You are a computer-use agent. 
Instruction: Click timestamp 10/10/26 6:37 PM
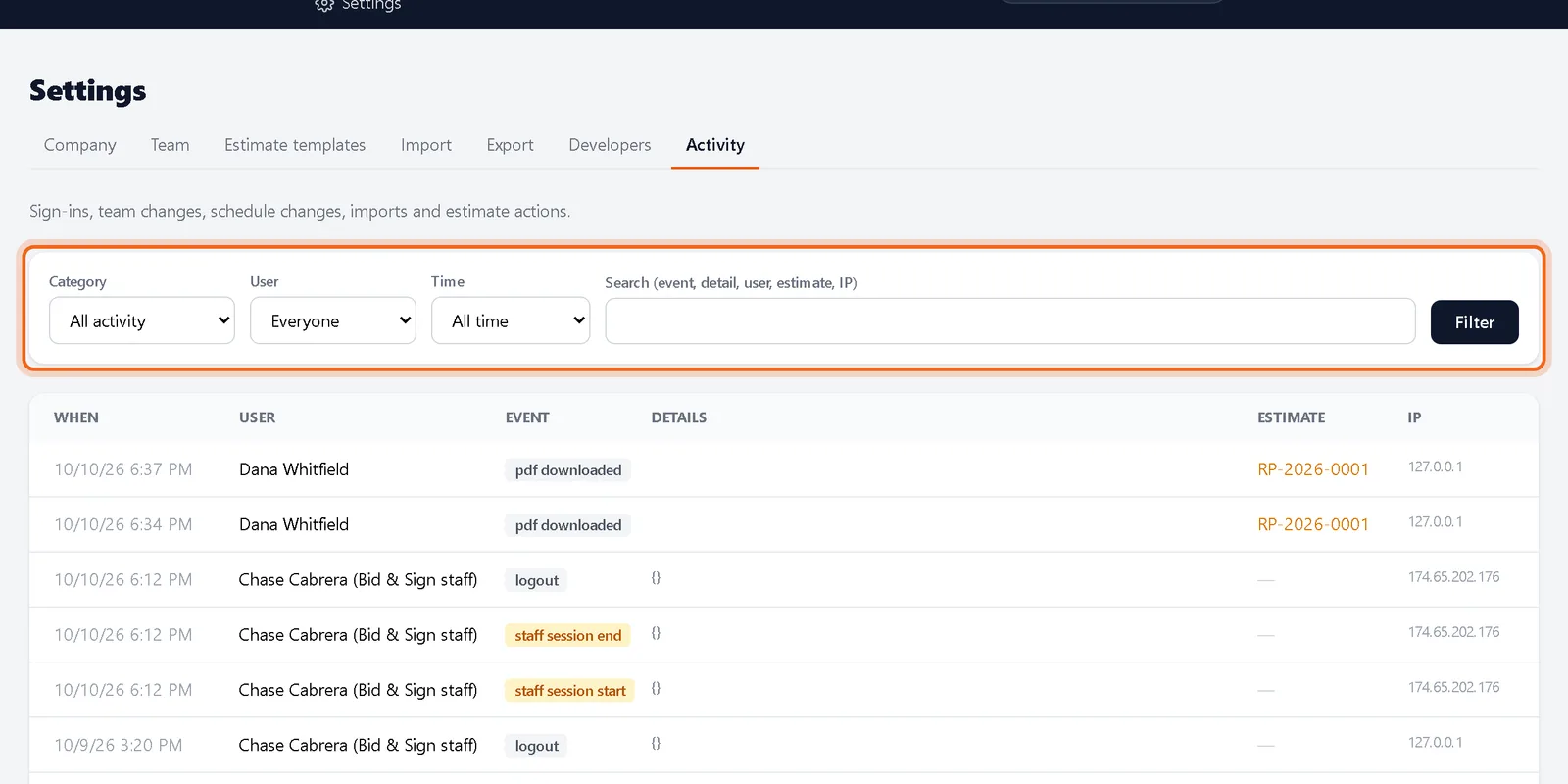pos(123,469)
